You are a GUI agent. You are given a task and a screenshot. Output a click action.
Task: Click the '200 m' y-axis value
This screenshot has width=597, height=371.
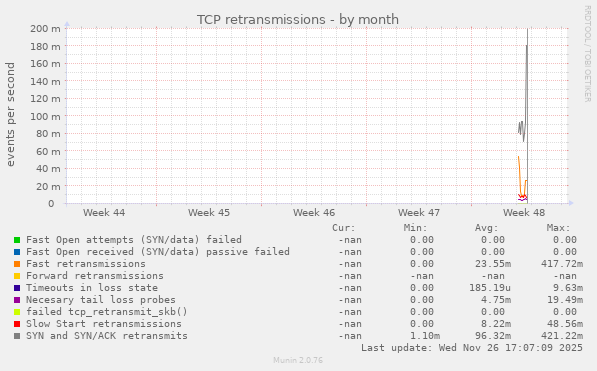45,29
